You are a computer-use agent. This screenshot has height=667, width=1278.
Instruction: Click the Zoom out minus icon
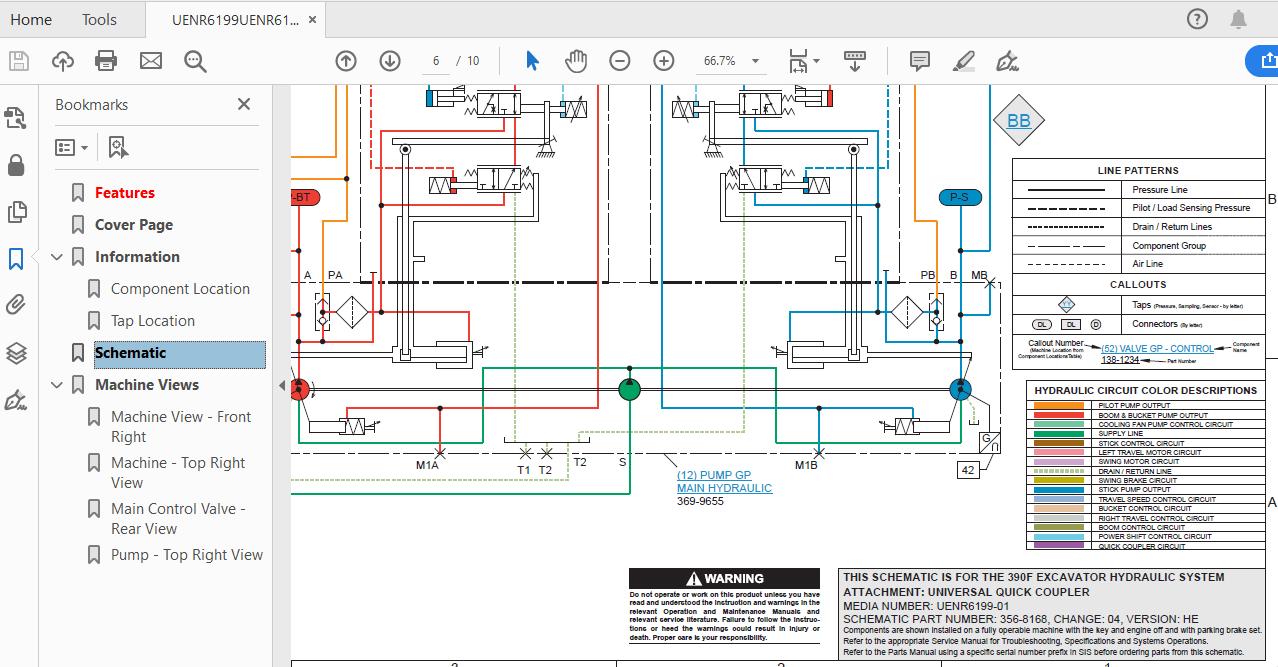[620, 61]
